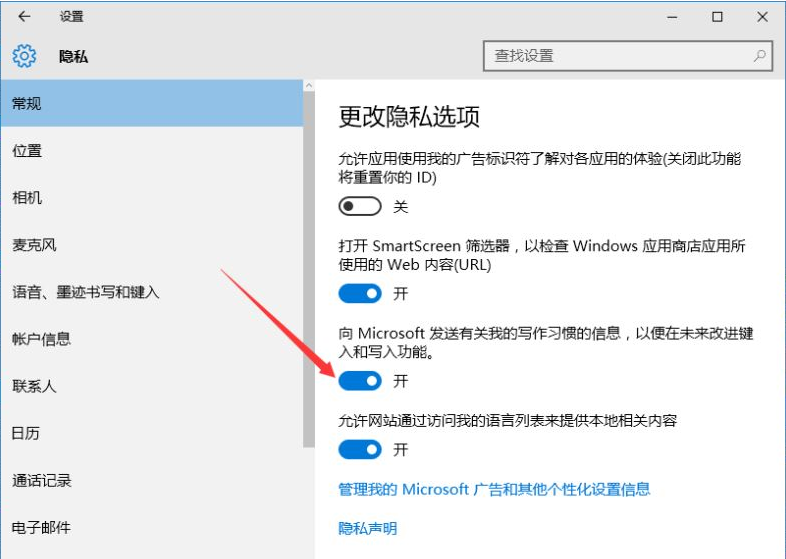Turn off the SmartScreen filter switch

tap(360, 294)
